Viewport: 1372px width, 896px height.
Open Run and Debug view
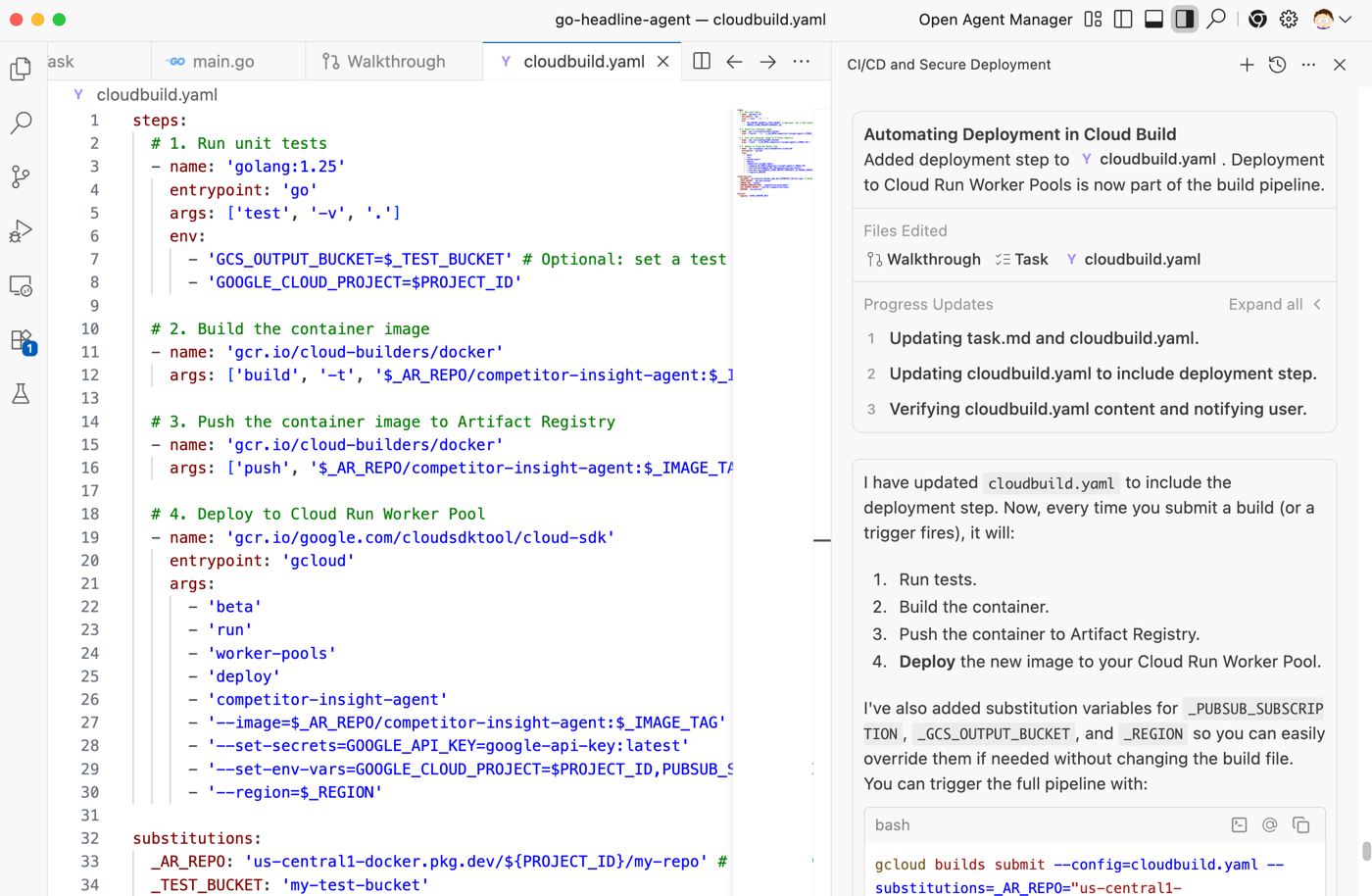pyautogui.click(x=21, y=231)
